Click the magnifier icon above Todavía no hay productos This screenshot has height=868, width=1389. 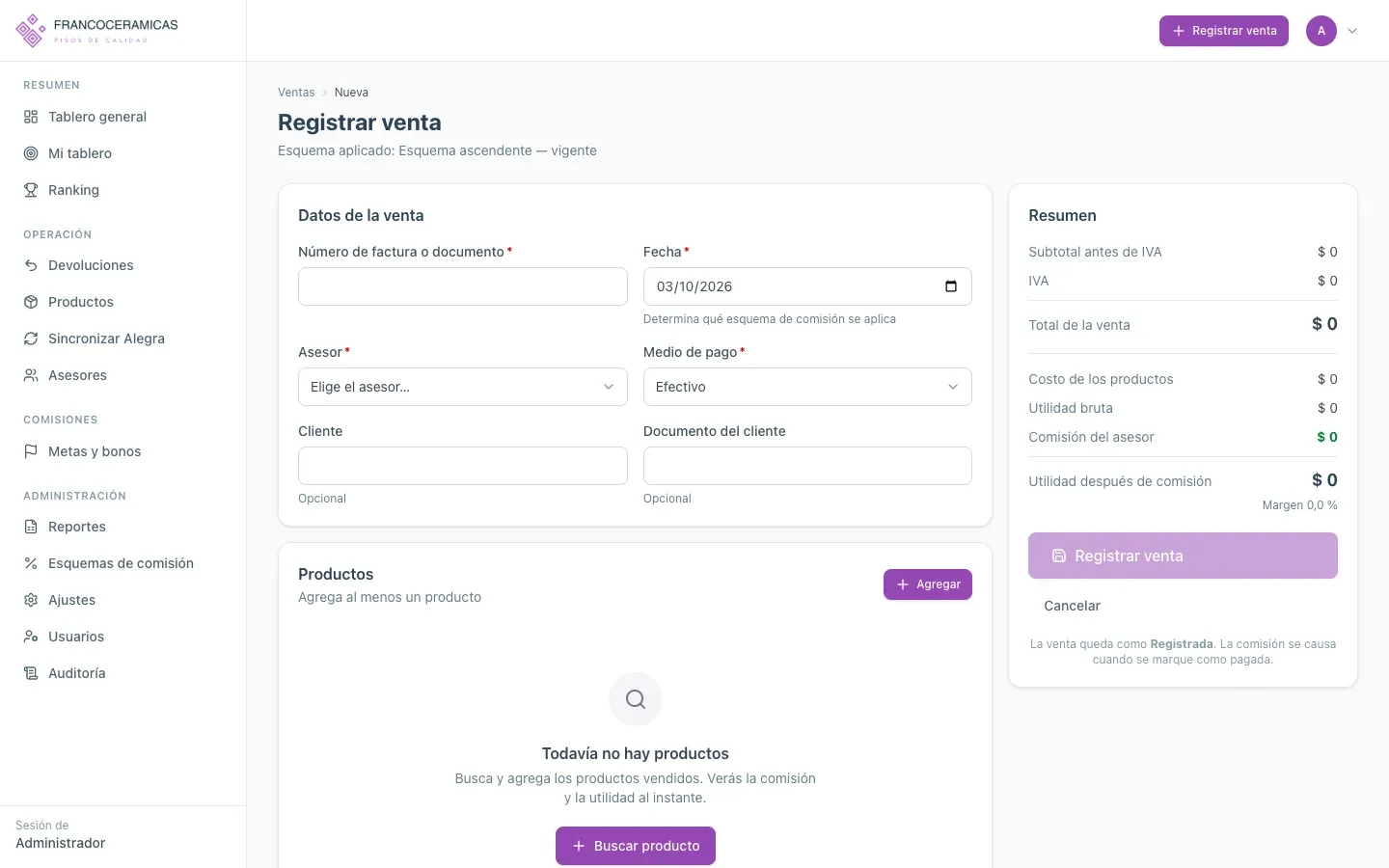point(636,699)
